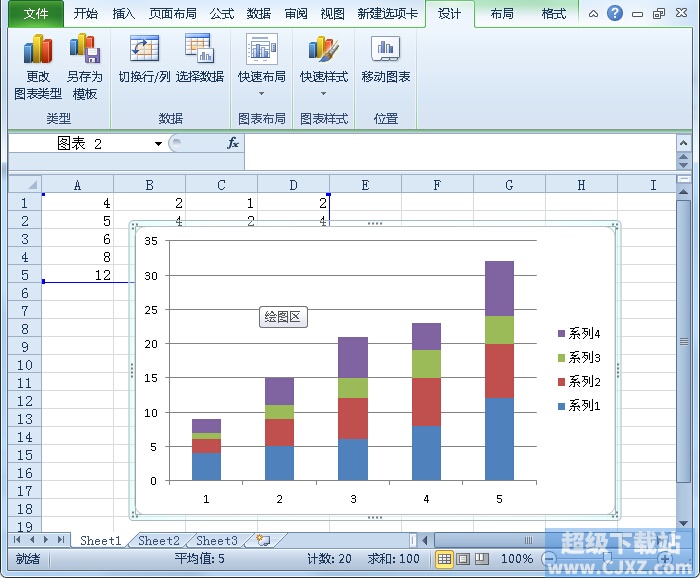Select the 设计 Design tab

coord(449,14)
